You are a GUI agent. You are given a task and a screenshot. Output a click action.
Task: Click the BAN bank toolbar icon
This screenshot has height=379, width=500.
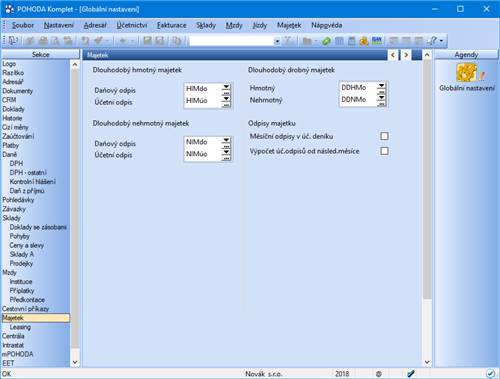pos(377,41)
